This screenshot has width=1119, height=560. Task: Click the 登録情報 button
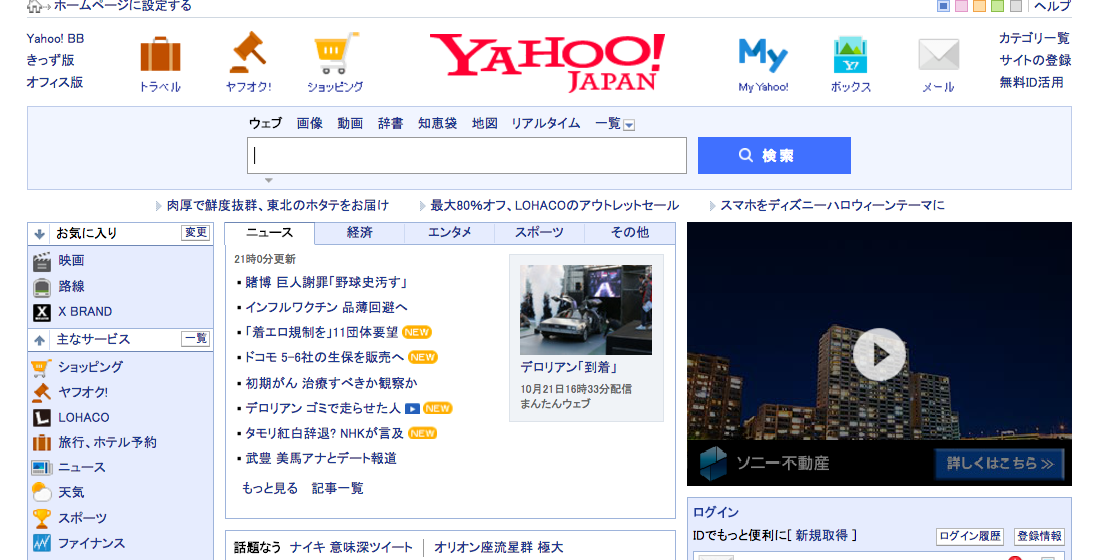(1040, 536)
